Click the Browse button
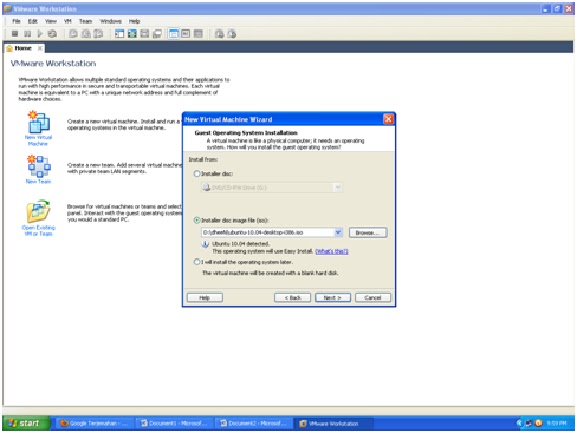 coord(368,233)
